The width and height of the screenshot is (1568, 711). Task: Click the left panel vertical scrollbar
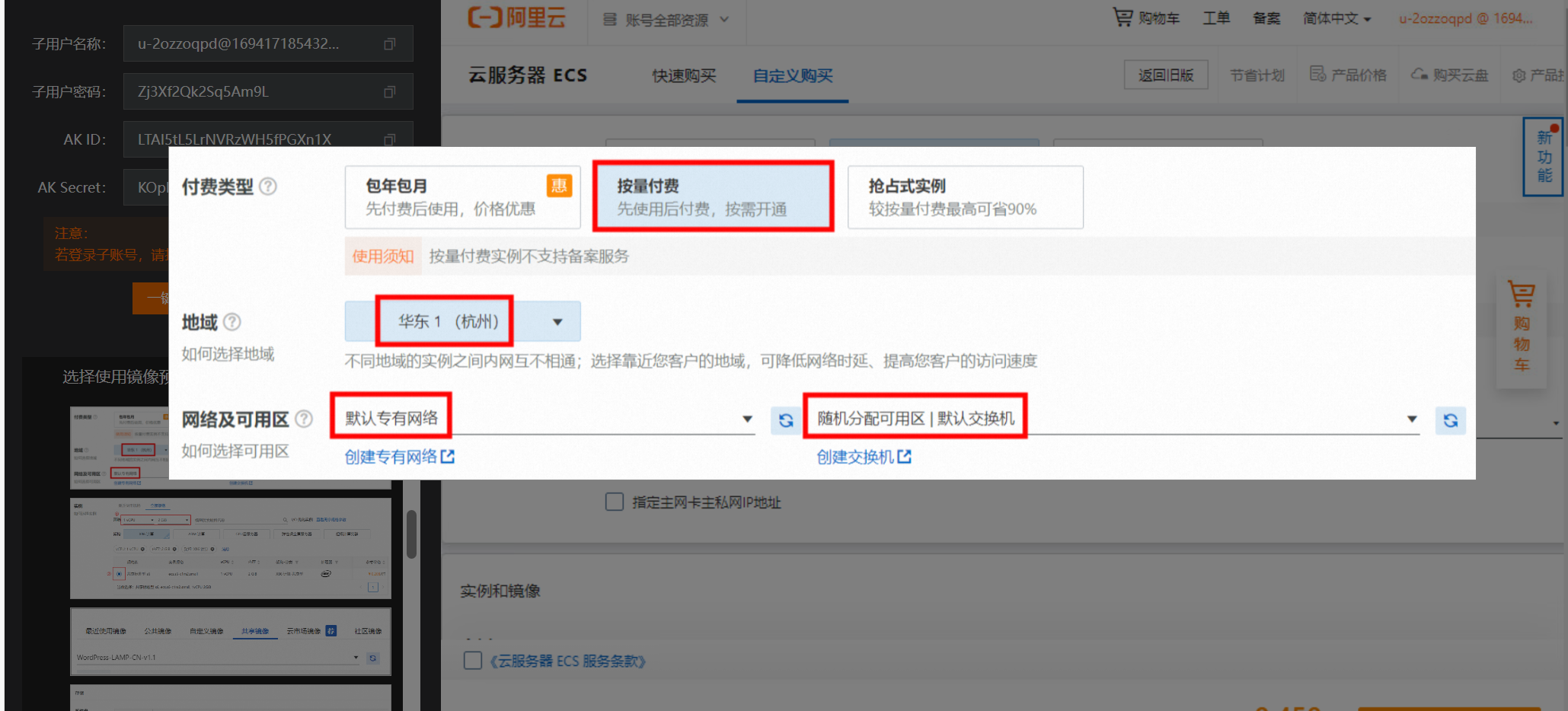tap(412, 534)
